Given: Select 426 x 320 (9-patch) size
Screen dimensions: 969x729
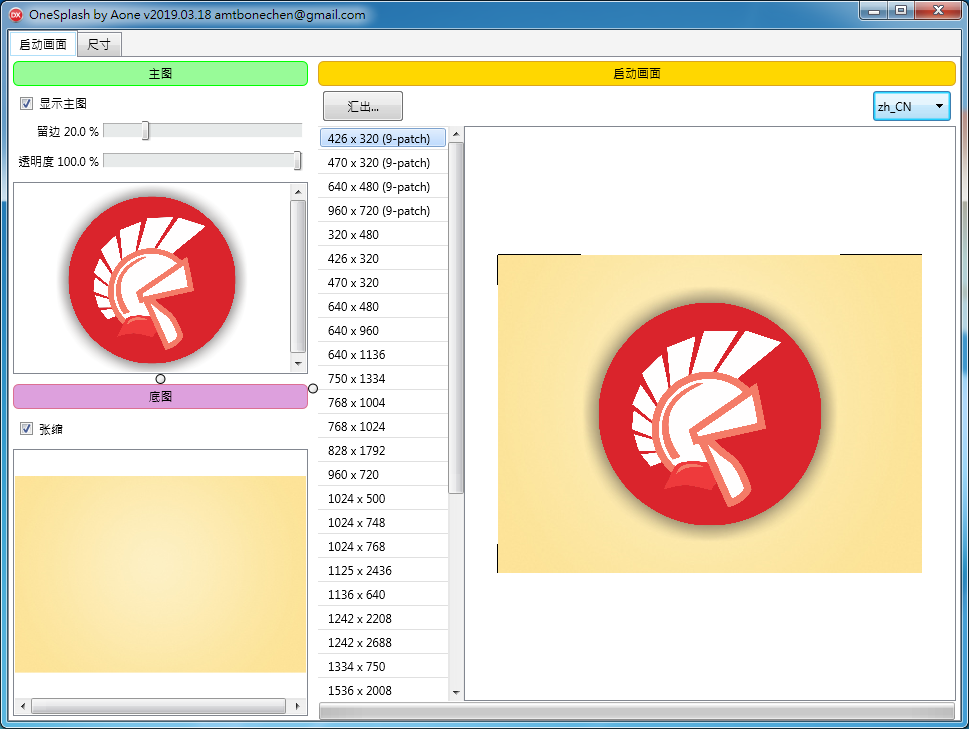Looking at the screenshot, I should tap(383, 138).
